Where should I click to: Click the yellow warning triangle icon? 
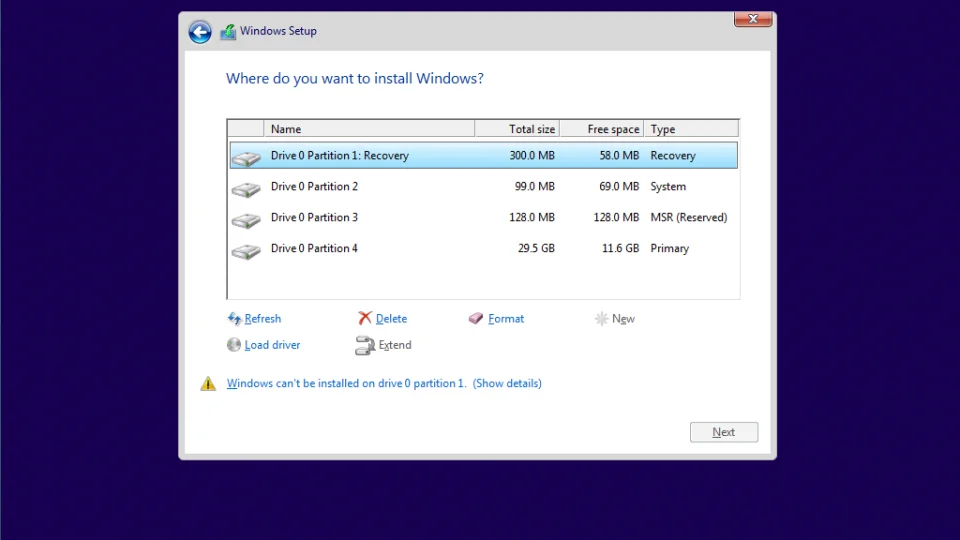[x=208, y=383]
